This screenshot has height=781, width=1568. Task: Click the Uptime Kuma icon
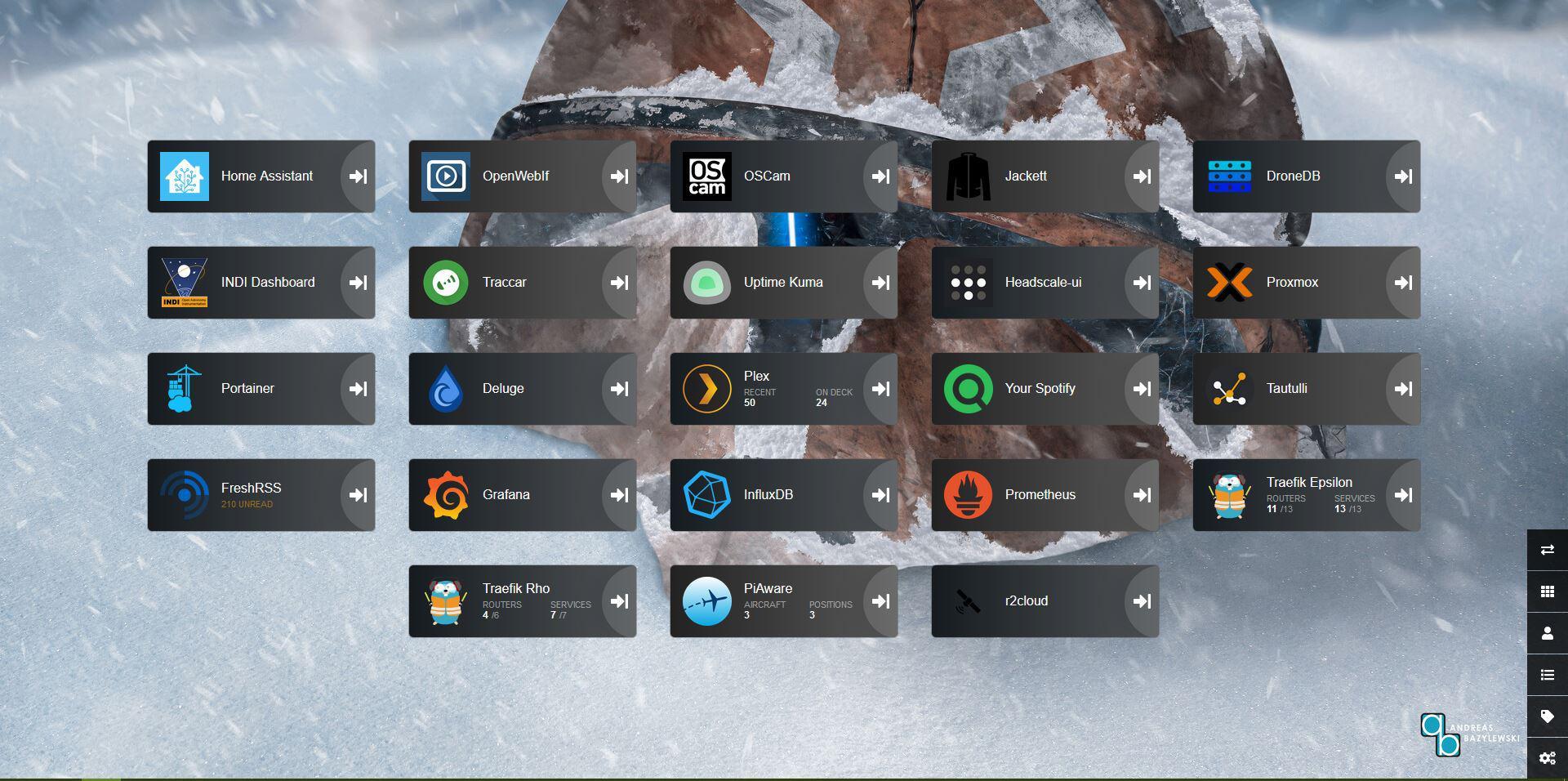click(x=706, y=283)
